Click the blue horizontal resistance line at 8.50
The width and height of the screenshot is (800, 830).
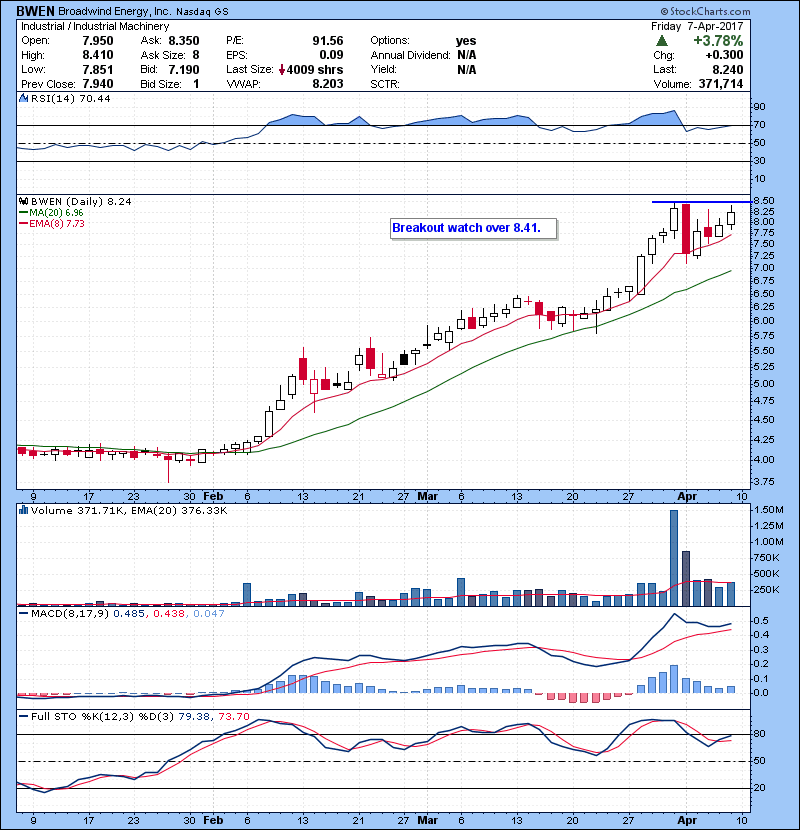[x=702, y=202]
